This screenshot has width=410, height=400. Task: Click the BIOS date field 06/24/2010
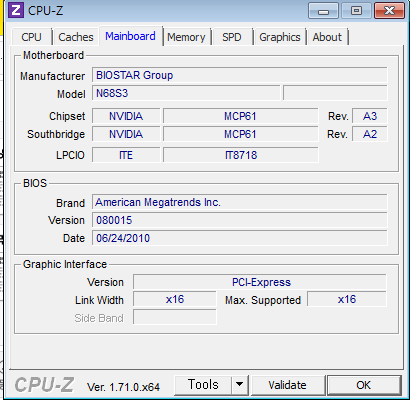(240, 238)
